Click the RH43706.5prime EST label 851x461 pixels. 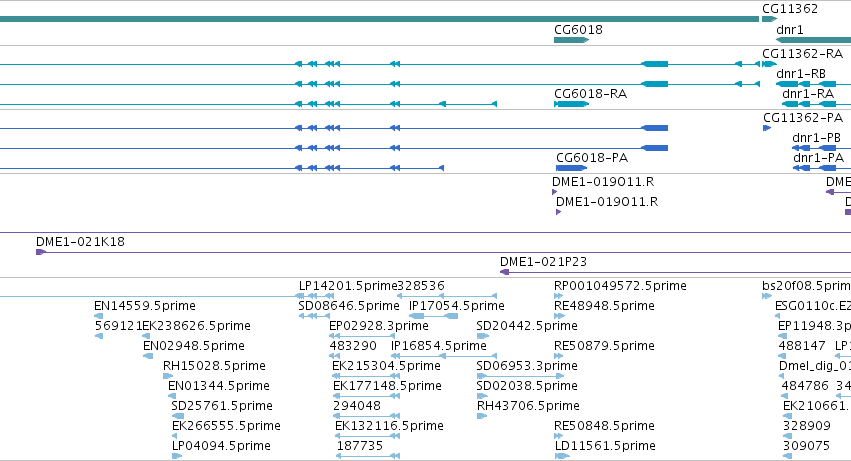(528, 407)
